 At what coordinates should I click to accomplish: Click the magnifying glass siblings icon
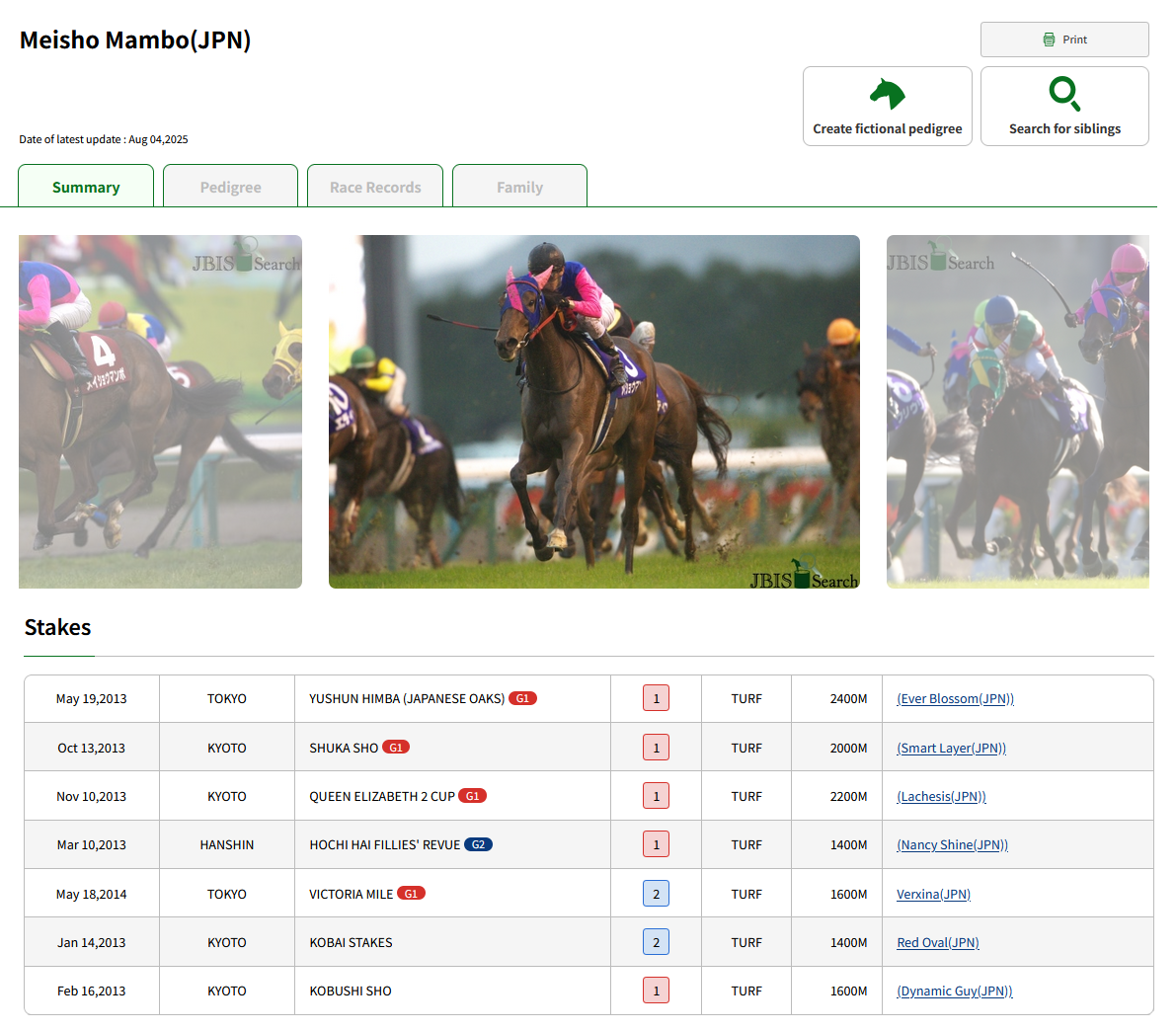tap(1064, 94)
